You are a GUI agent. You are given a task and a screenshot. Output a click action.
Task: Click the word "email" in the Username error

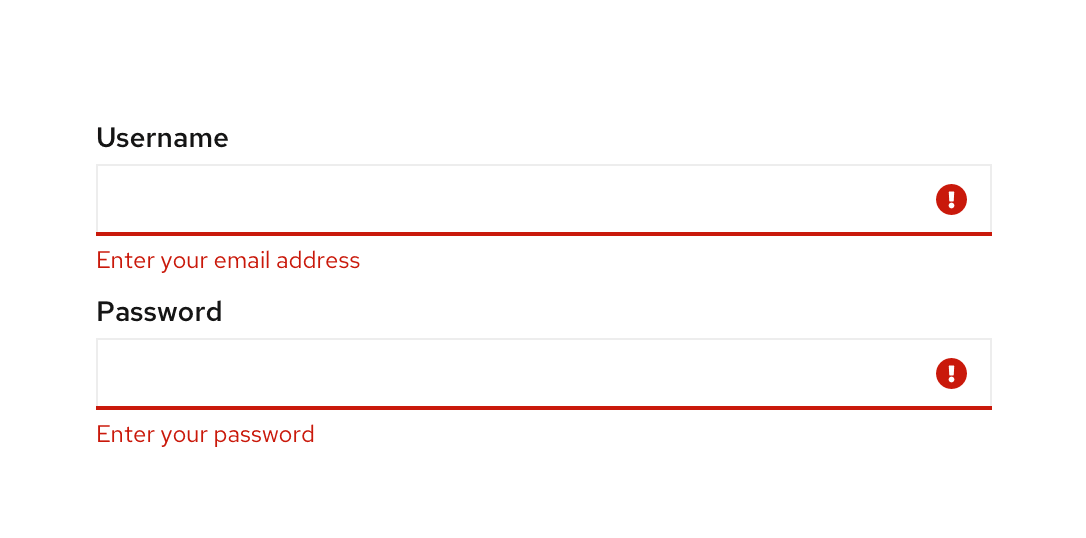241,261
